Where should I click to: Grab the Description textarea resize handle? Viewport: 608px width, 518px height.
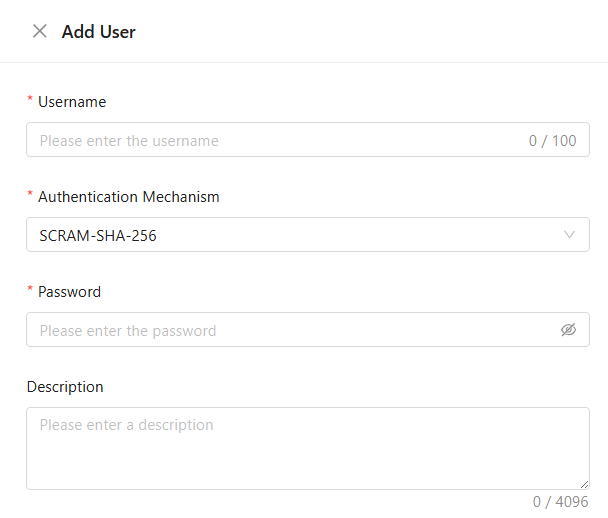pos(585,484)
